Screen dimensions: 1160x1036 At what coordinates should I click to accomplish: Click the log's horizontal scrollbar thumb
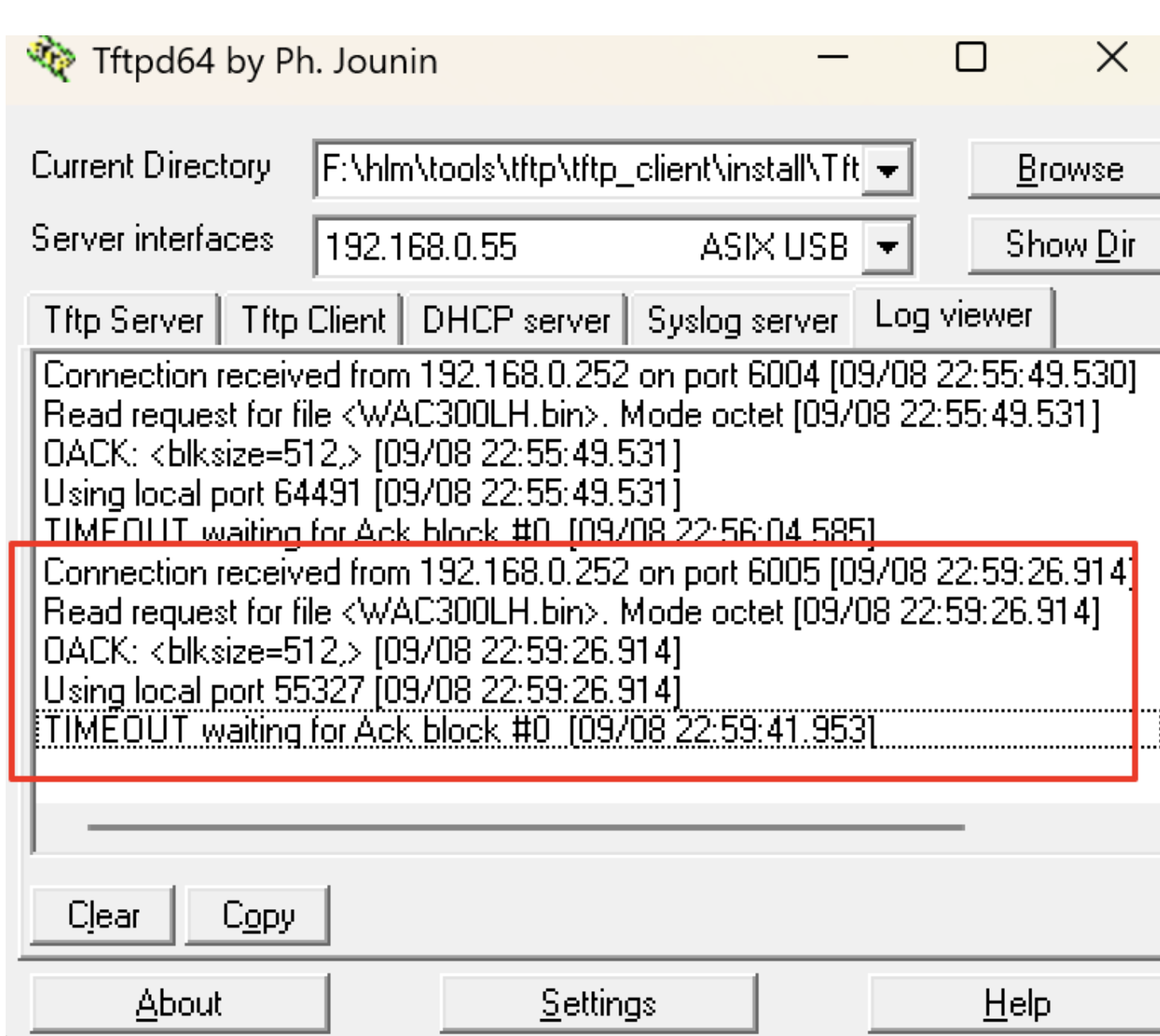pyautogui.click(x=526, y=826)
